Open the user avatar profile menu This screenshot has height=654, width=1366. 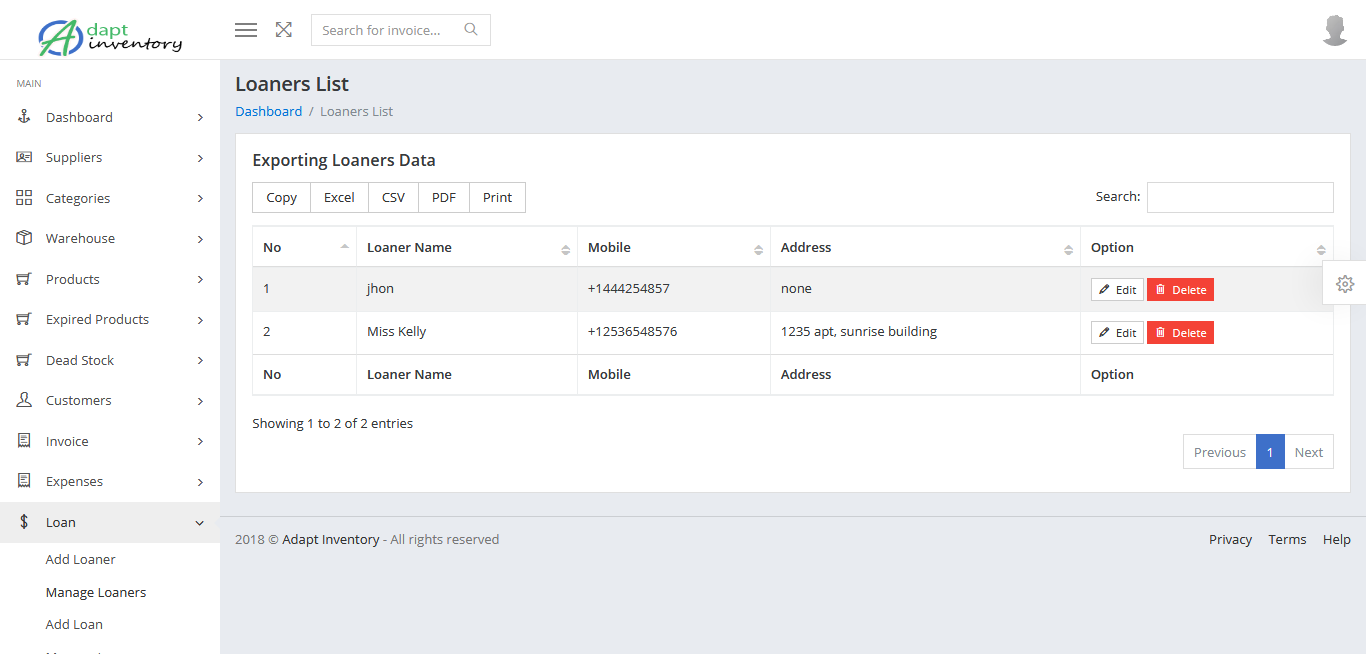click(x=1335, y=30)
